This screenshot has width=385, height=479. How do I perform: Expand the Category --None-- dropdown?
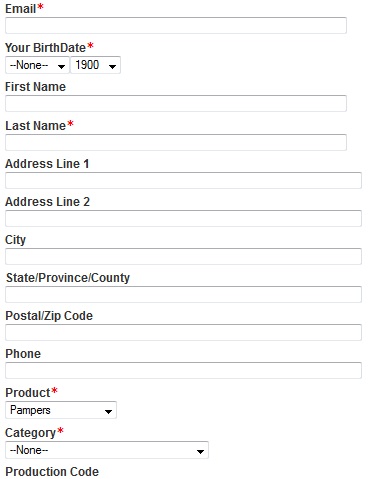pos(107,450)
